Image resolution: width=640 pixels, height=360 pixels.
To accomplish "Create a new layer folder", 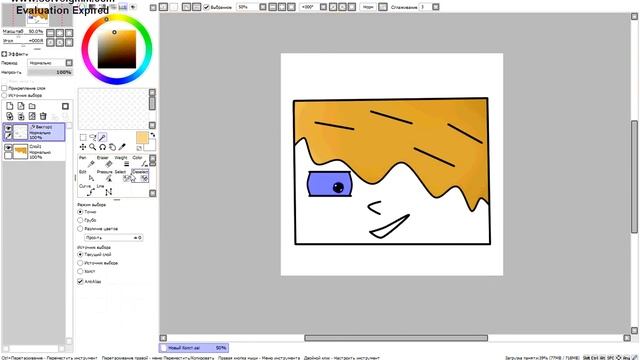I will click(32, 106).
